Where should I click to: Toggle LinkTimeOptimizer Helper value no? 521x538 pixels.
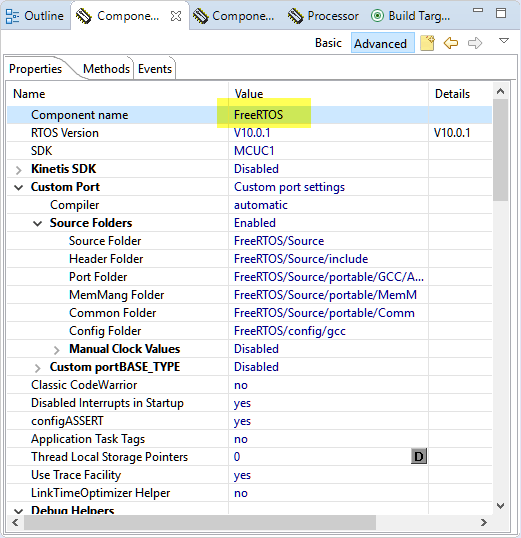coord(241,493)
